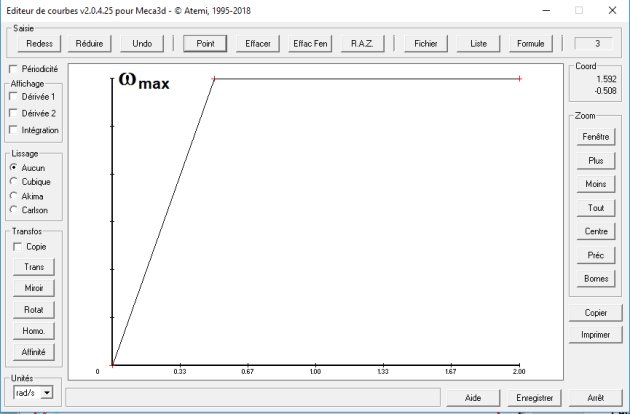Zoom out with Moins
Screen dimensions: 630x414
click(x=596, y=184)
